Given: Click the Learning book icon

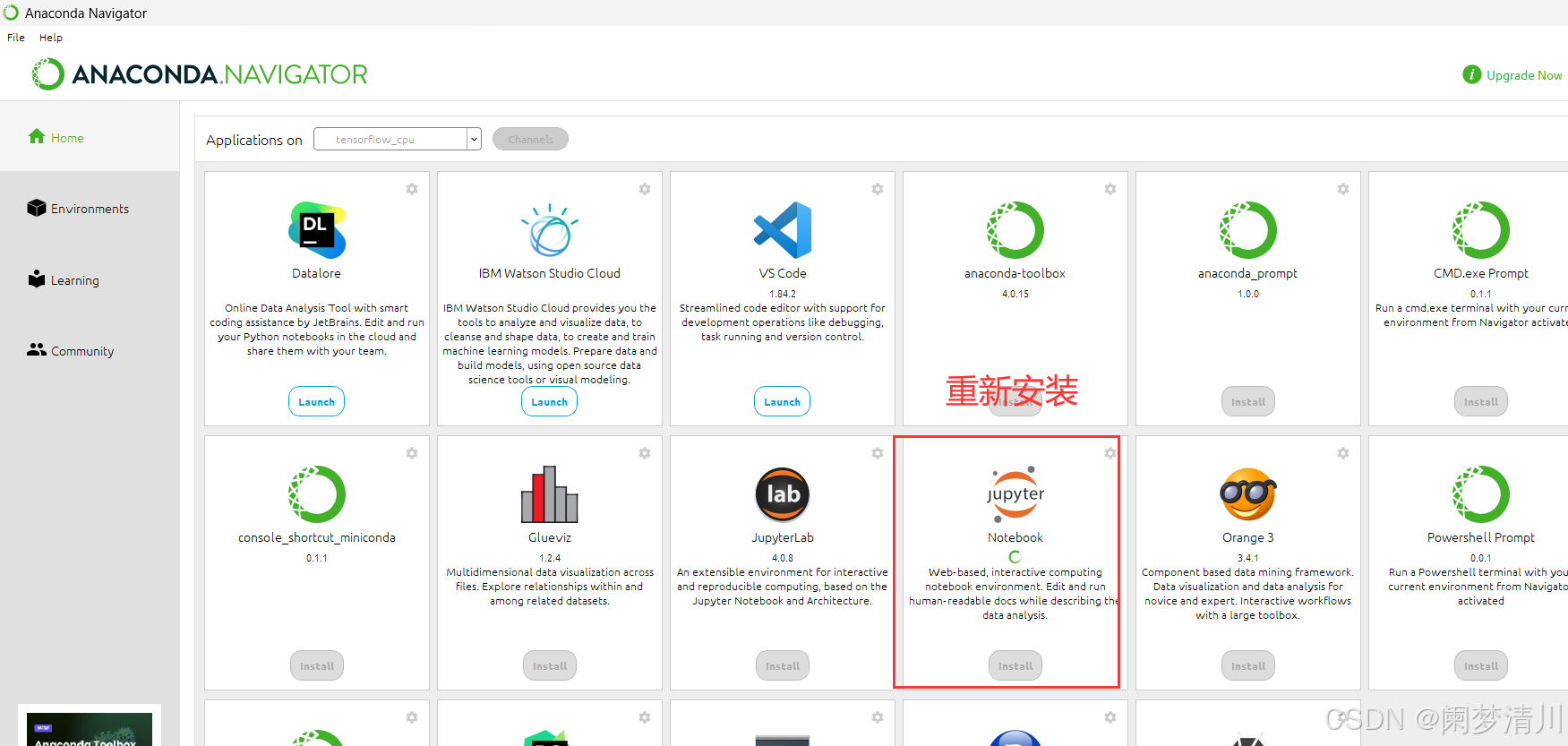Looking at the screenshot, I should 37,279.
